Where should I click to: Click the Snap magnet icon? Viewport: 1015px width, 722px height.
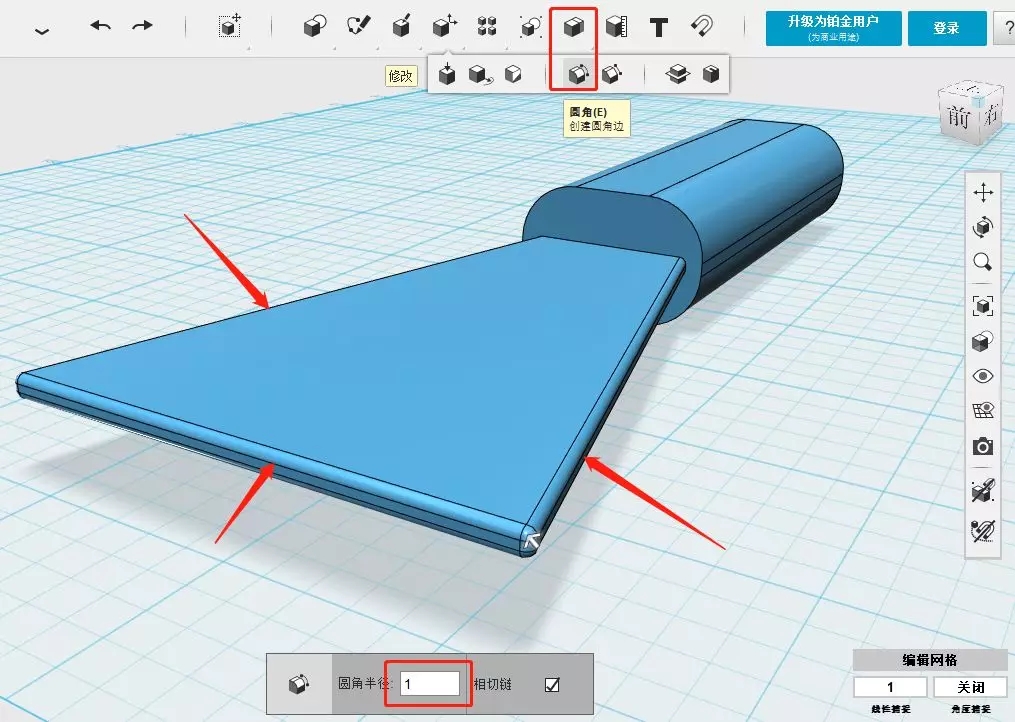click(702, 27)
